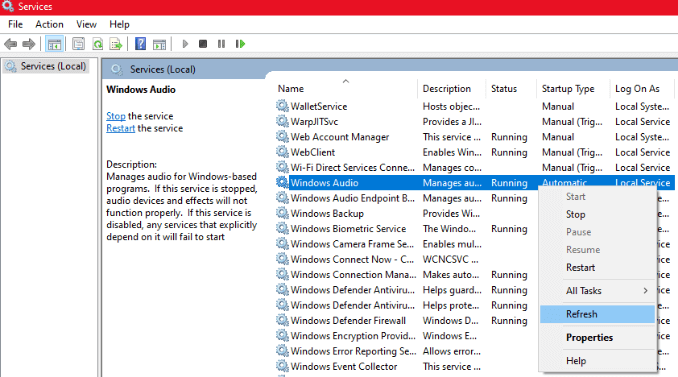Open the File menu

(16, 24)
